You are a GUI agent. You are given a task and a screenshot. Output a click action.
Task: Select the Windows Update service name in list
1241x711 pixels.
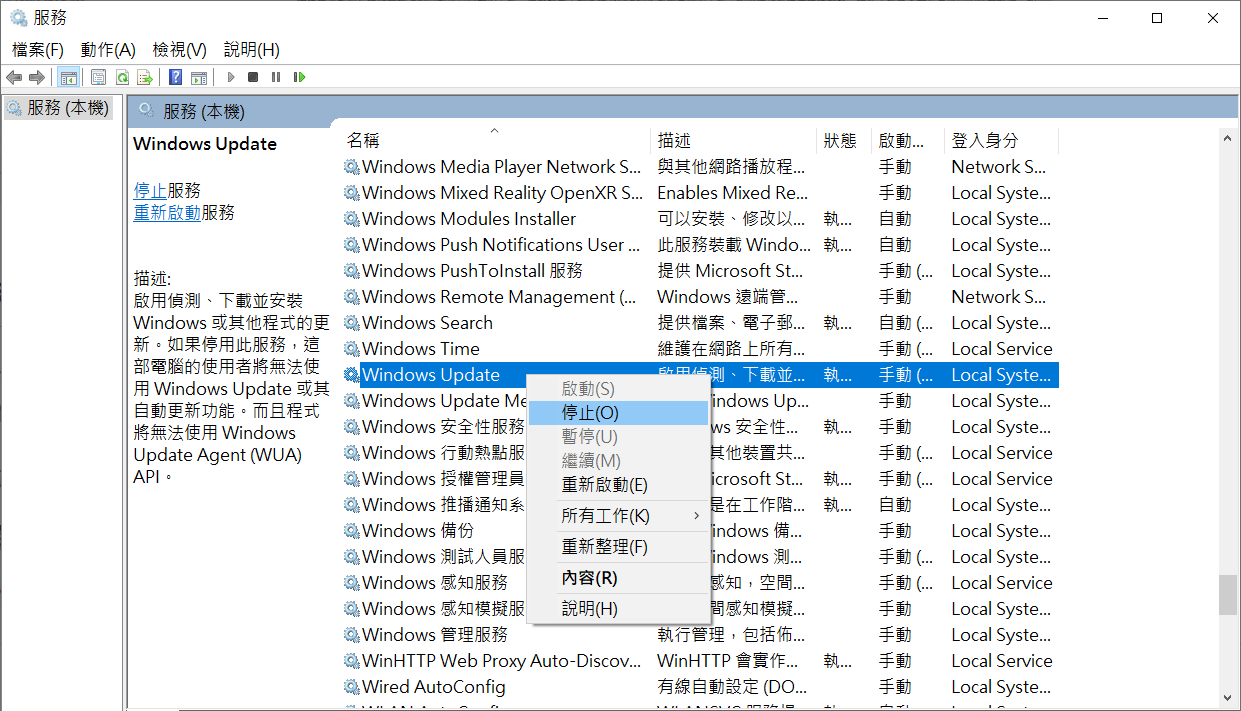pyautogui.click(x=431, y=375)
